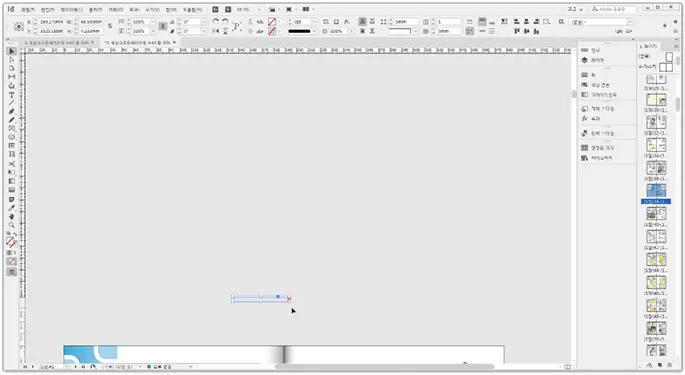Select the Page tool
The image size is (685, 375).
pos(12,68)
